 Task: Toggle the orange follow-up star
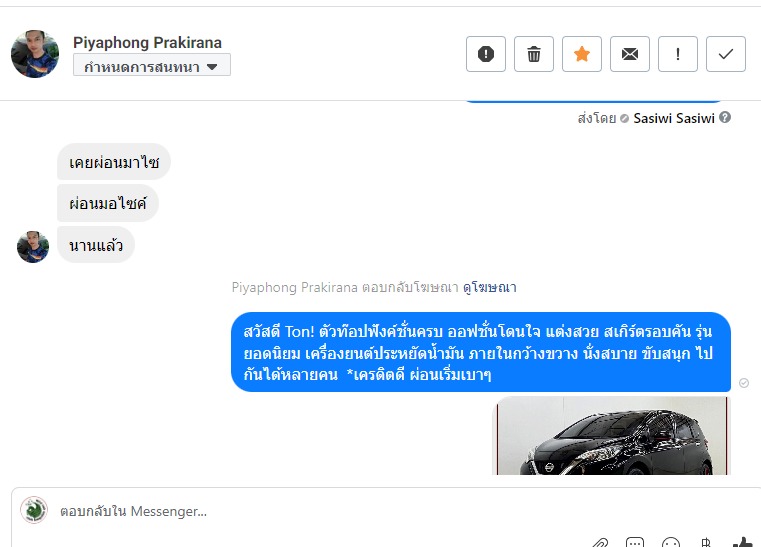tap(582, 54)
